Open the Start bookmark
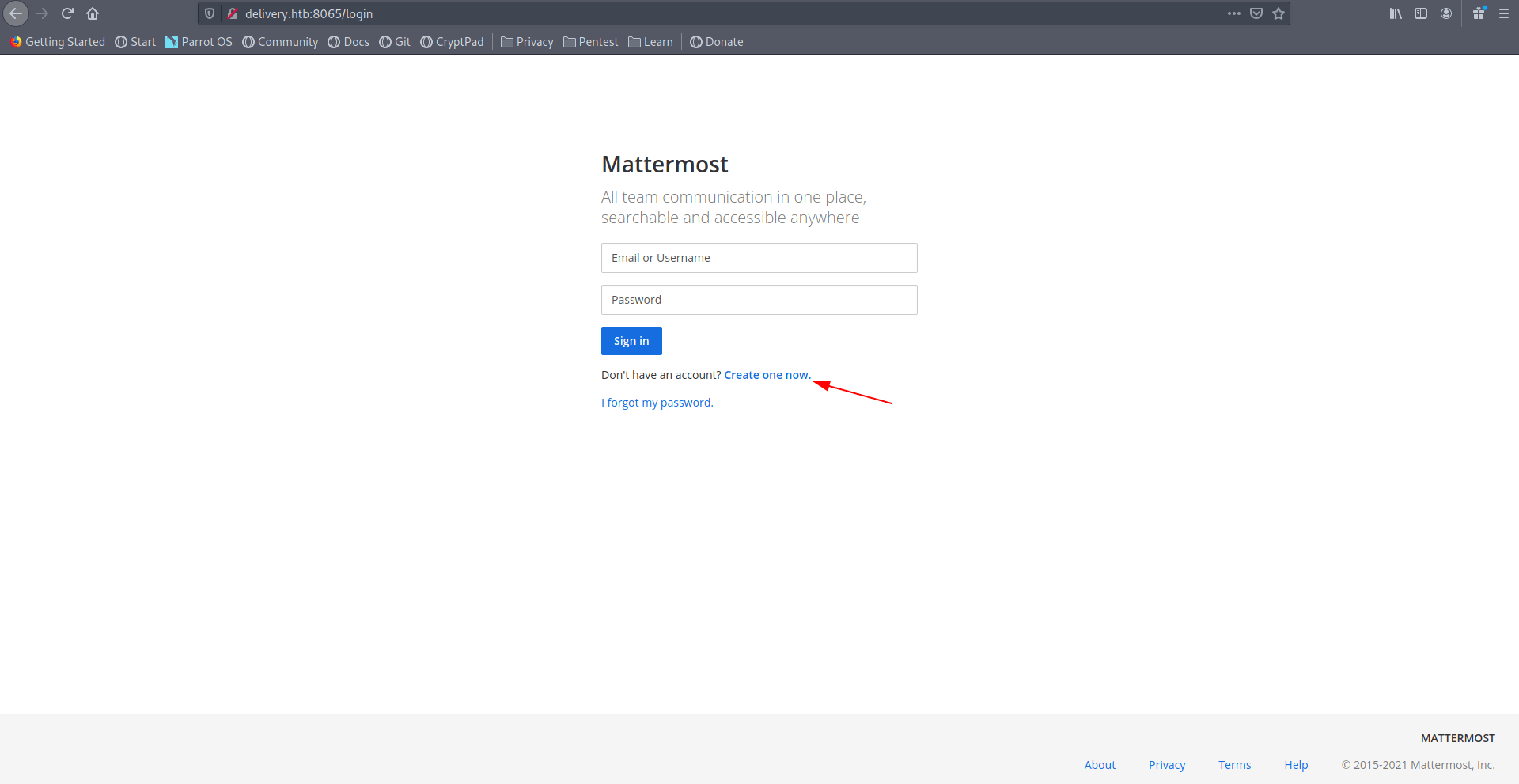Image resolution: width=1519 pixels, height=784 pixels. coord(135,42)
